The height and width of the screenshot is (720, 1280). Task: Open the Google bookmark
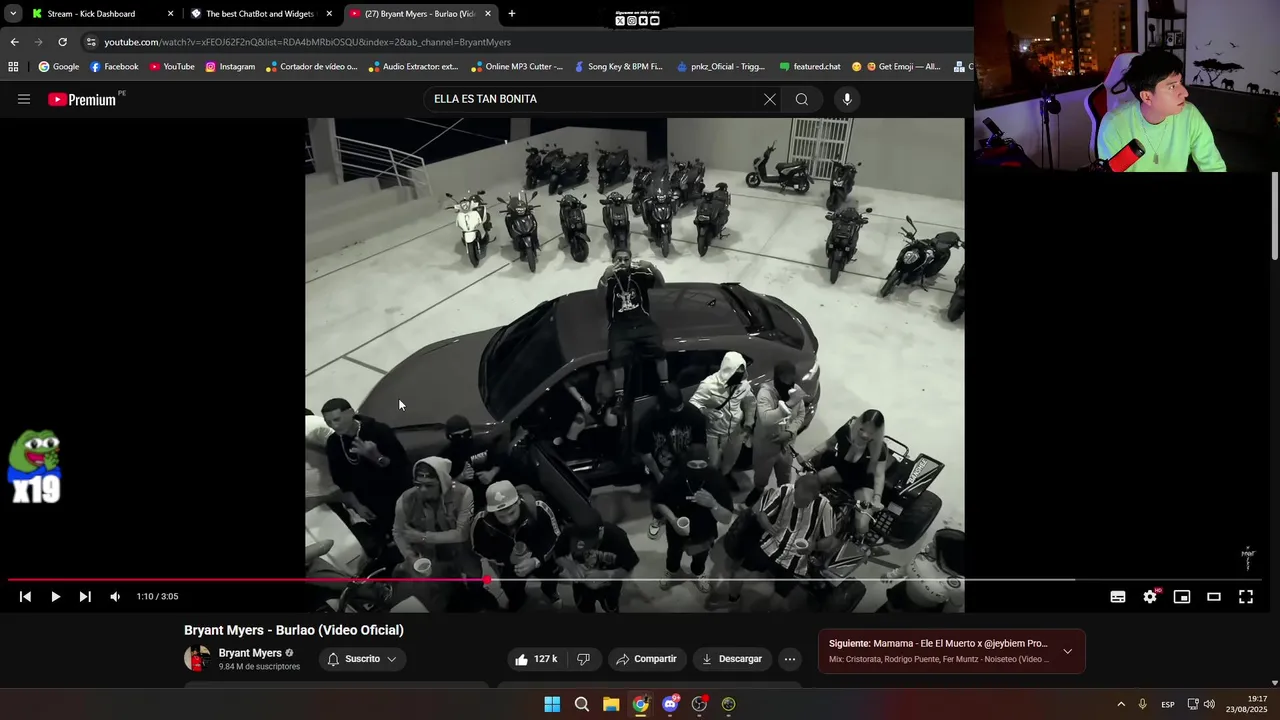(59, 67)
